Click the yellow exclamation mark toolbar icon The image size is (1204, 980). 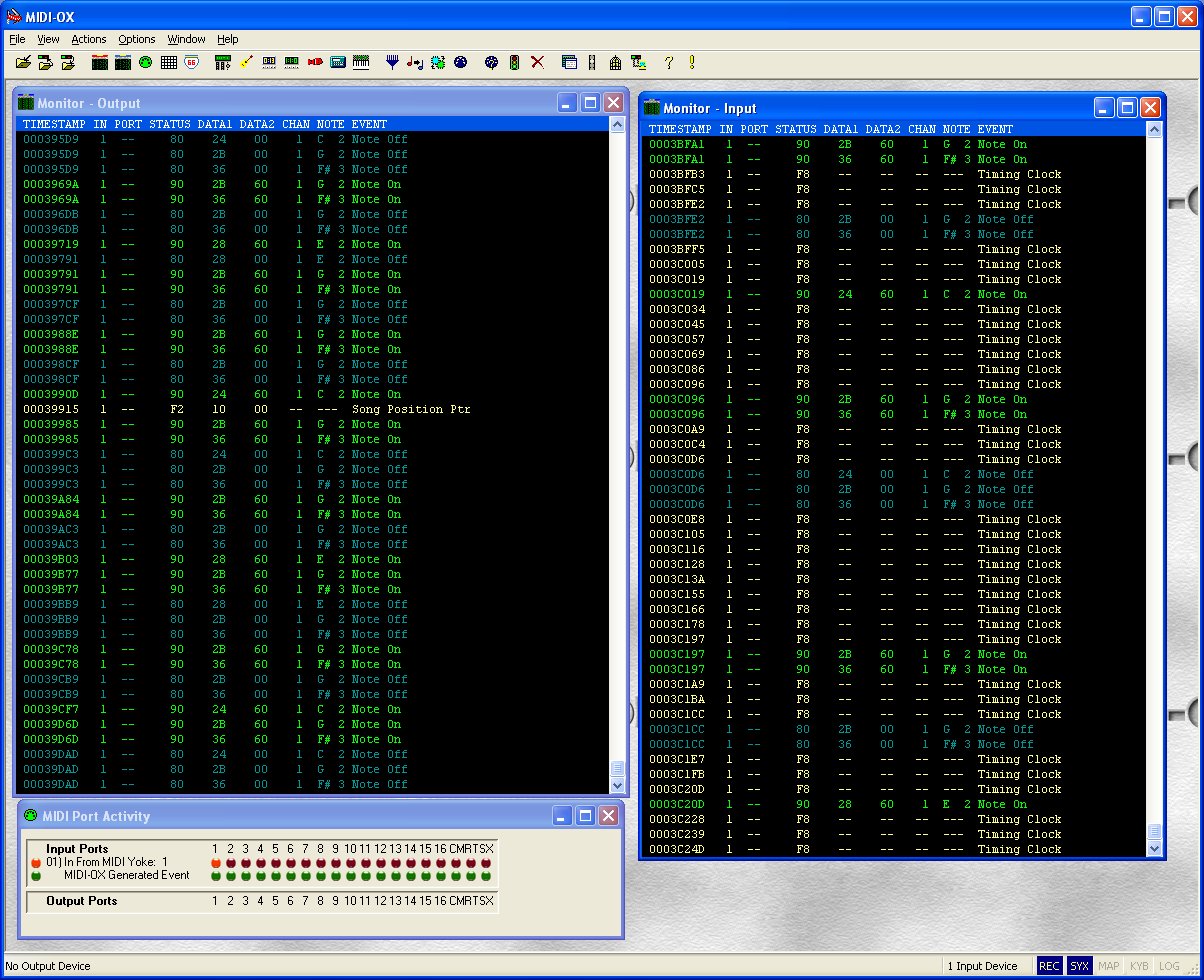pos(691,62)
